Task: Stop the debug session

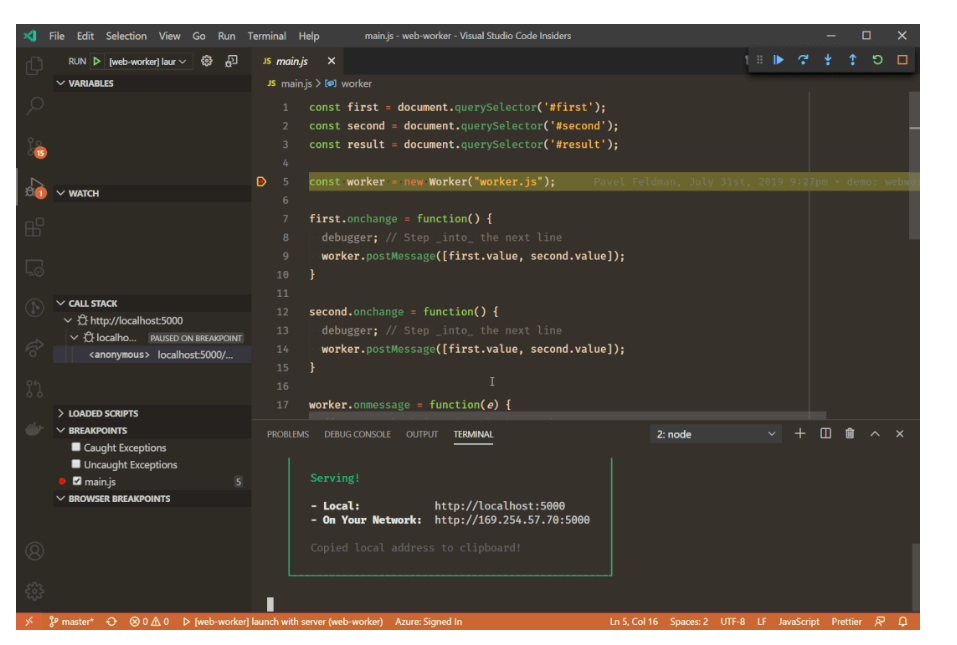Action: [903, 60]
